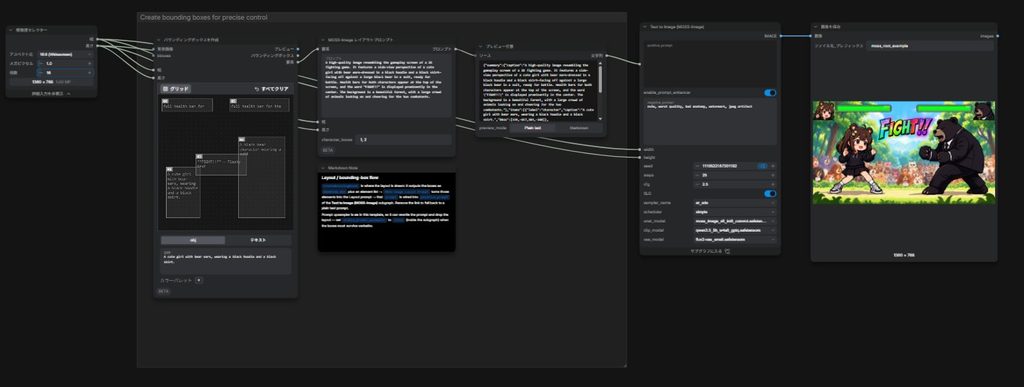Open the unet_model dropdown
Screen dimensions: 1024x387
click(735, 221)
